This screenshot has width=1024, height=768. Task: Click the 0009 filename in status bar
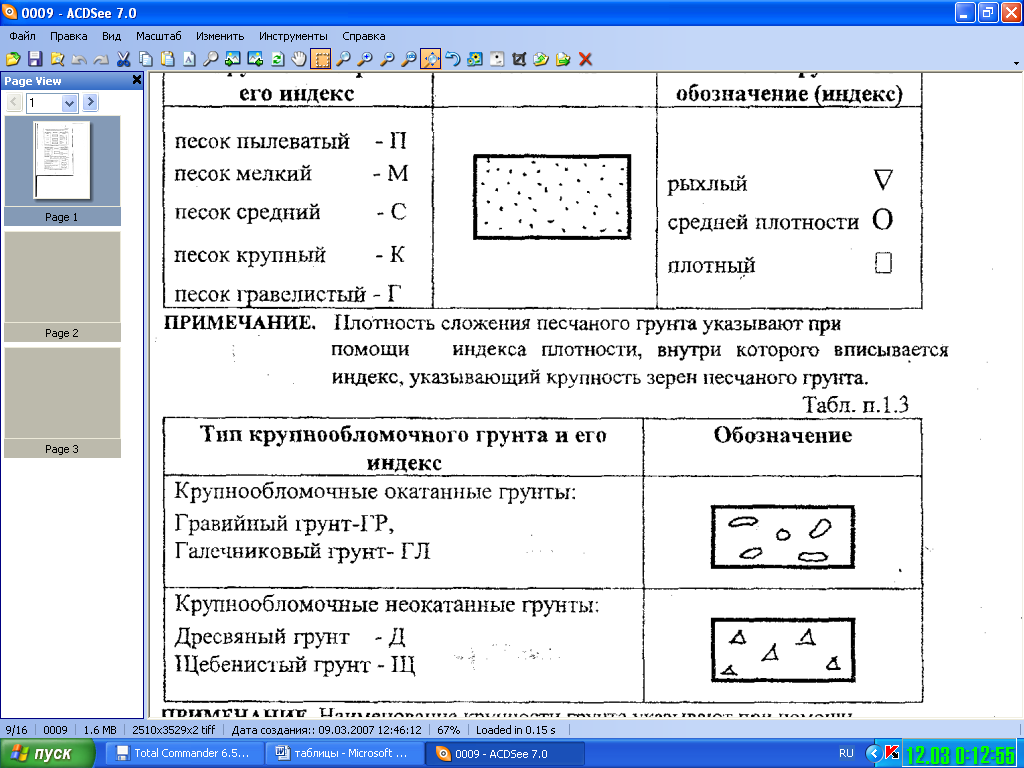[56, 729]
